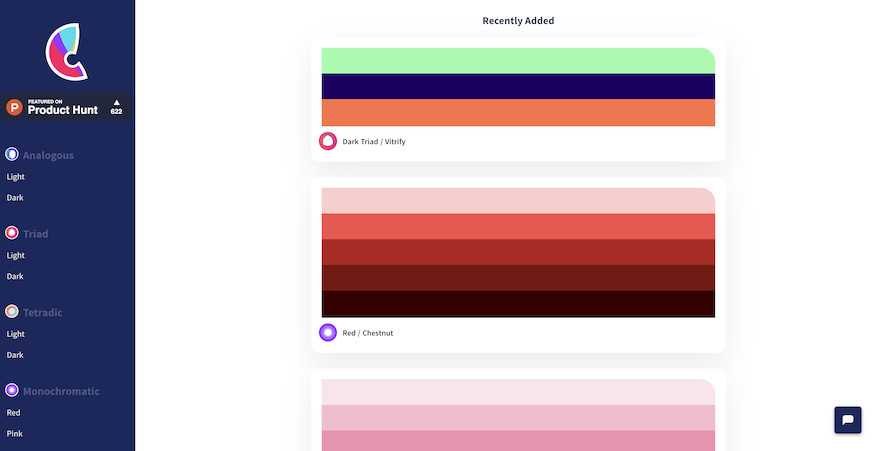Click the colorful C logo in the sidebar
The height and width of the screenshot is (451, 880).
coord(67,52)
